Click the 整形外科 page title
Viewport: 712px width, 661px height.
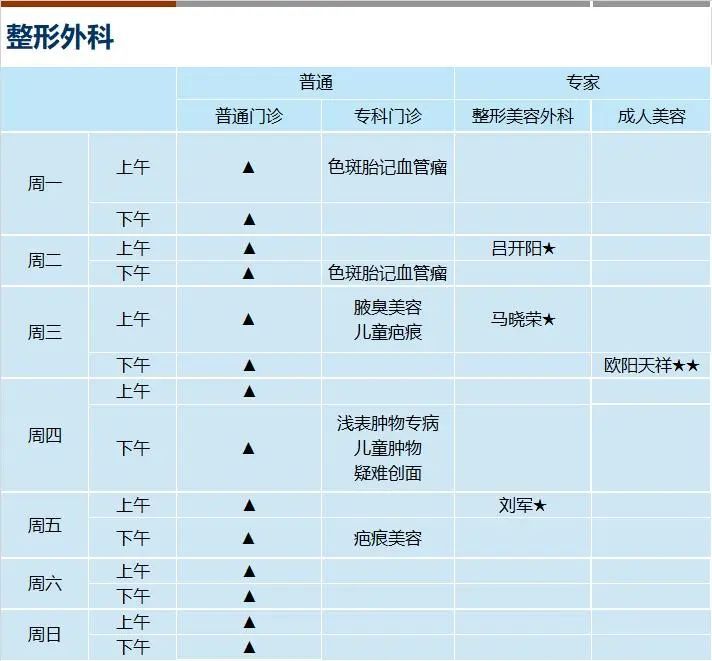[59, 37]
